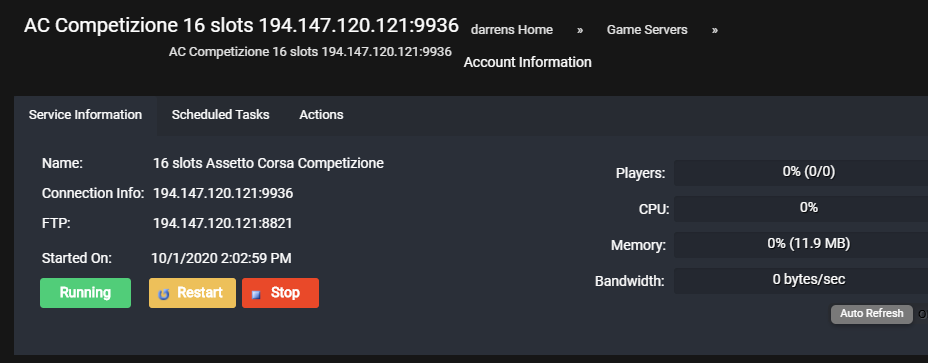
Task: Click the Connection Info address 194.147.120.121:9936
Action: (x=223, y=194)
